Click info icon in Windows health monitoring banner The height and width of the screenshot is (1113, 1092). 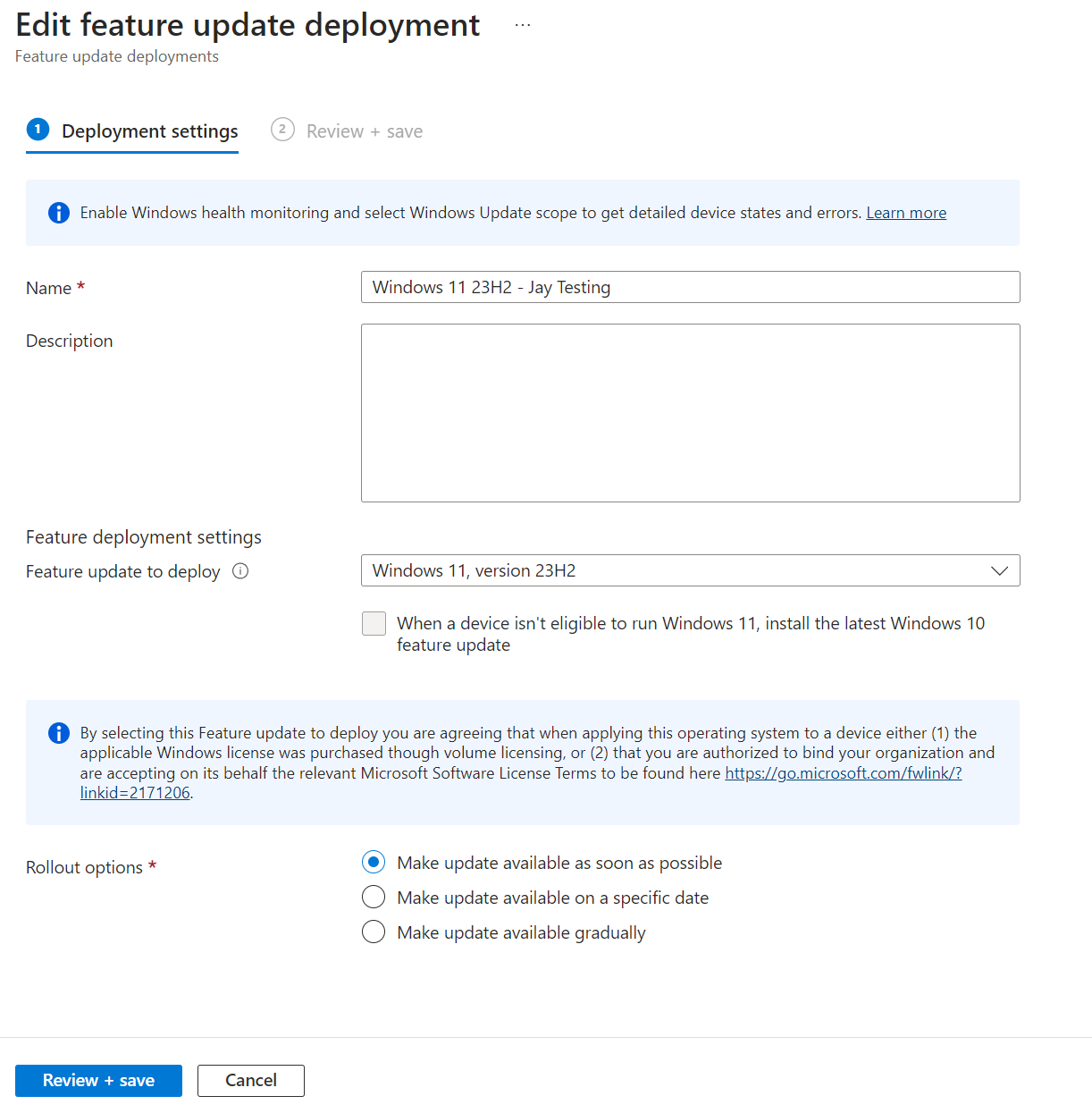(x=59, y=213)
